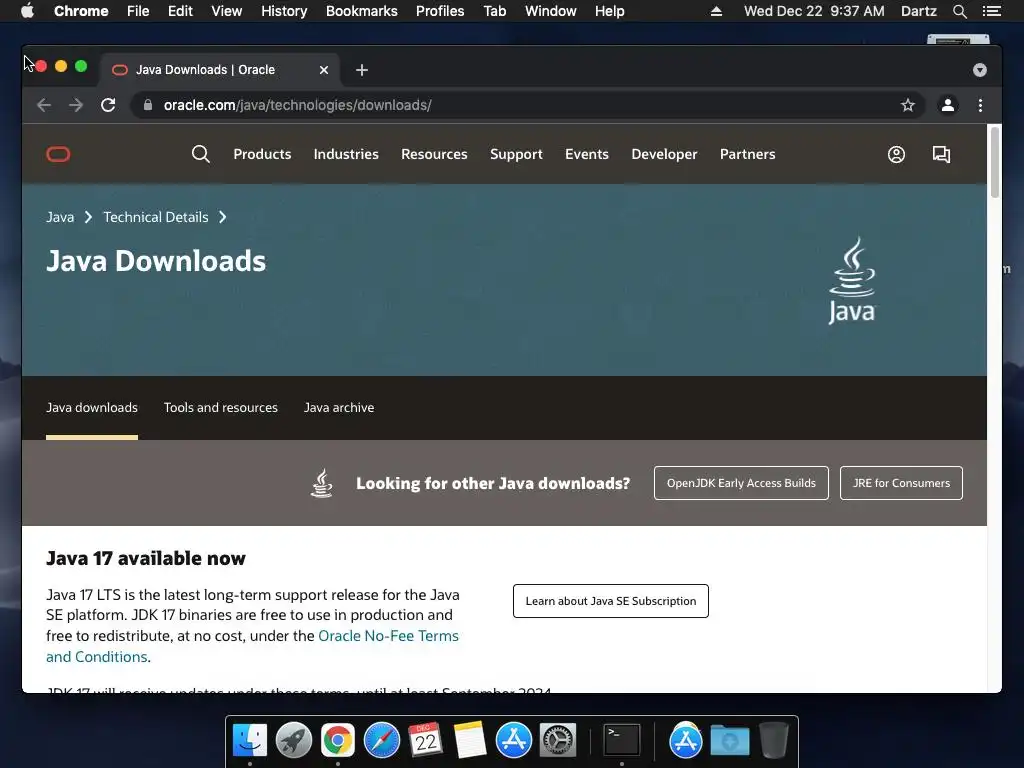Open the Apple menu

click(x=27, y=11)
